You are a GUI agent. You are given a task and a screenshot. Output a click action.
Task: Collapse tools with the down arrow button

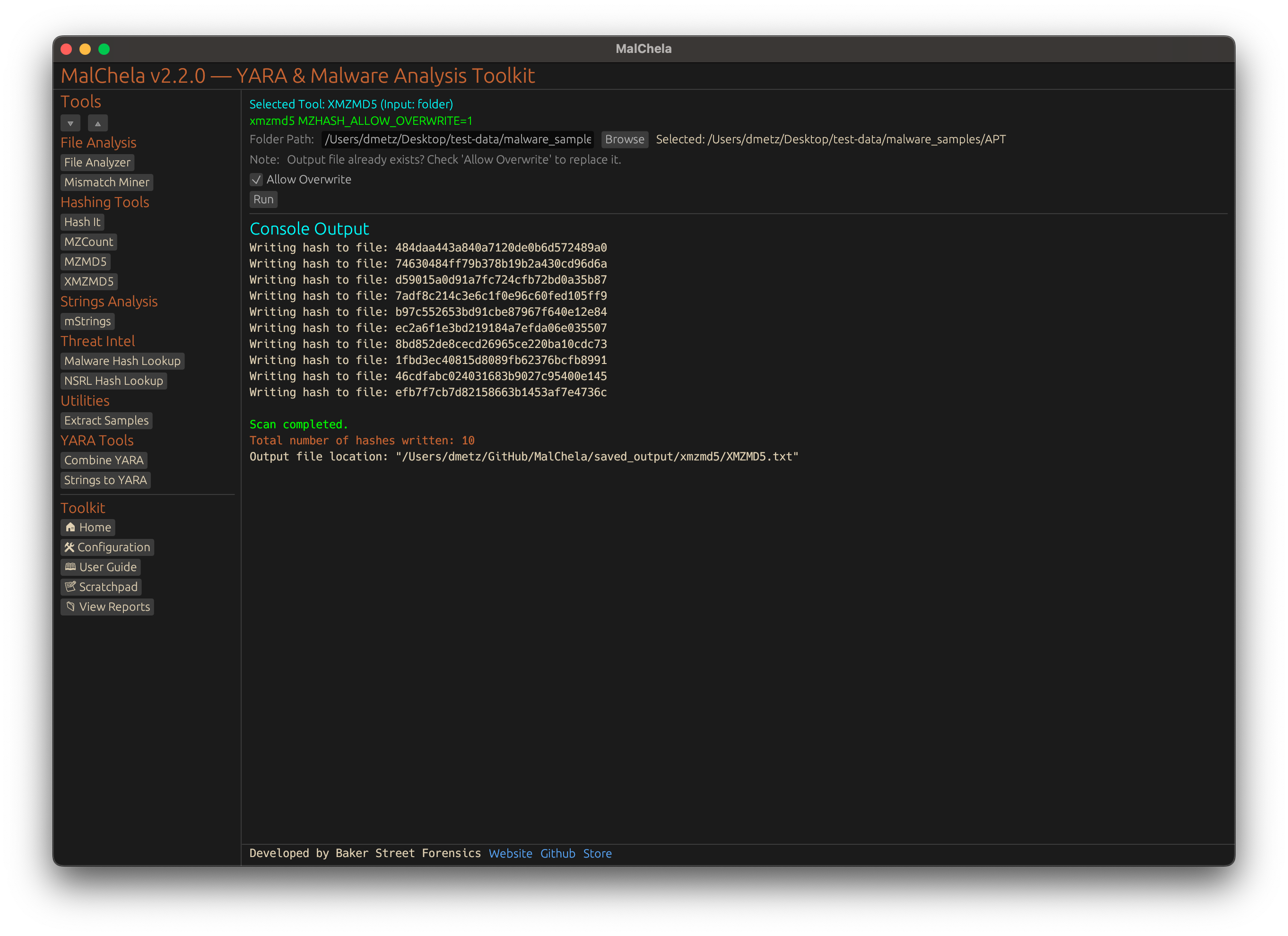(70, 123)
